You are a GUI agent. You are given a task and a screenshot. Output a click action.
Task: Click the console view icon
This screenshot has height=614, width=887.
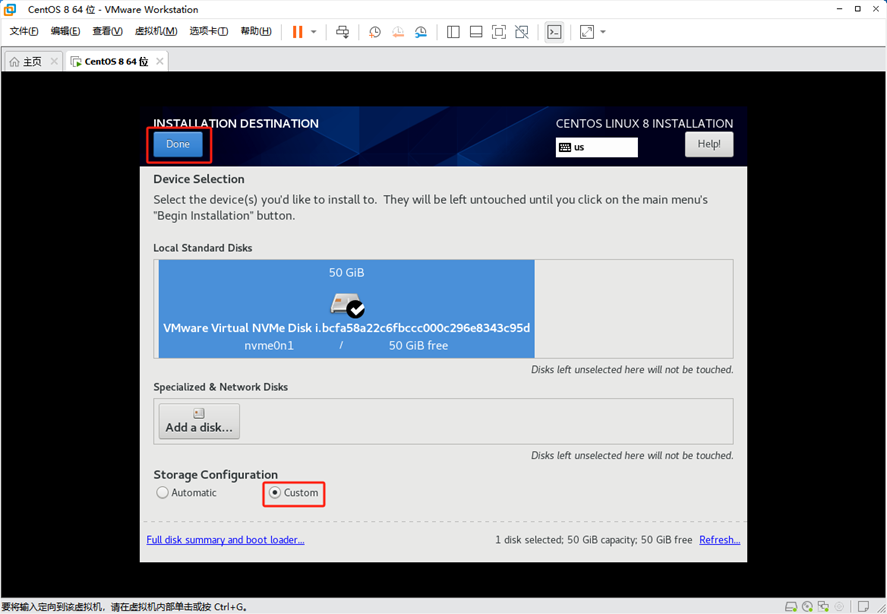pos(554,32)
